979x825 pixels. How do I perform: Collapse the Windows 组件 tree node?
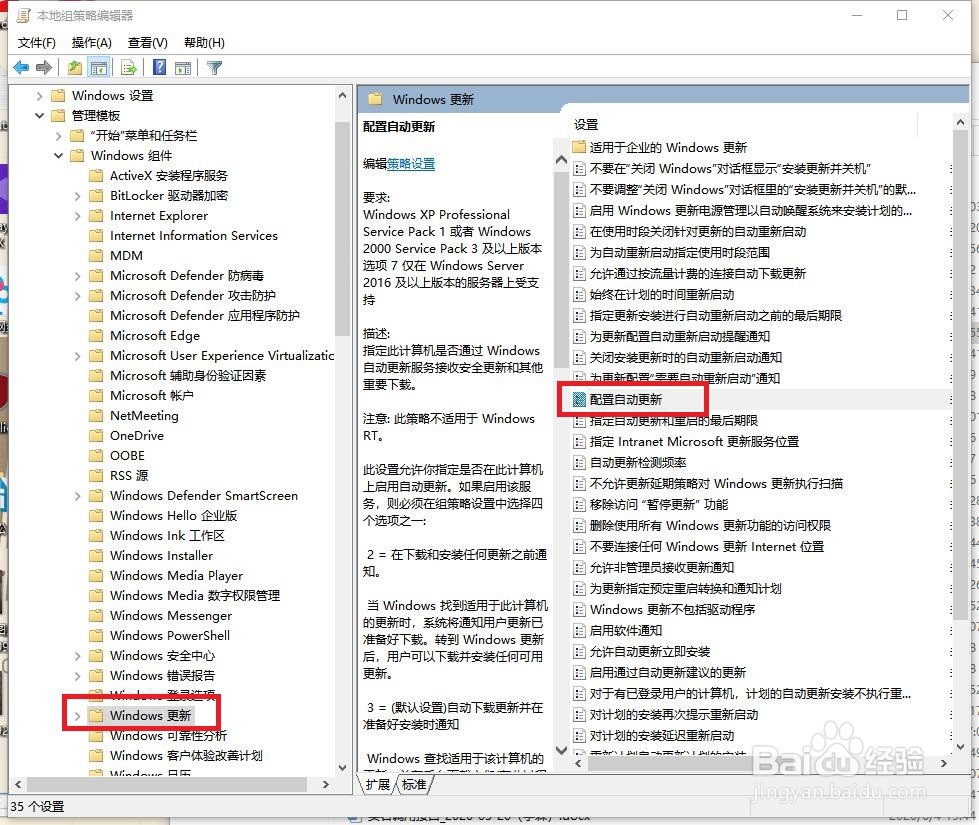(59, 156)
